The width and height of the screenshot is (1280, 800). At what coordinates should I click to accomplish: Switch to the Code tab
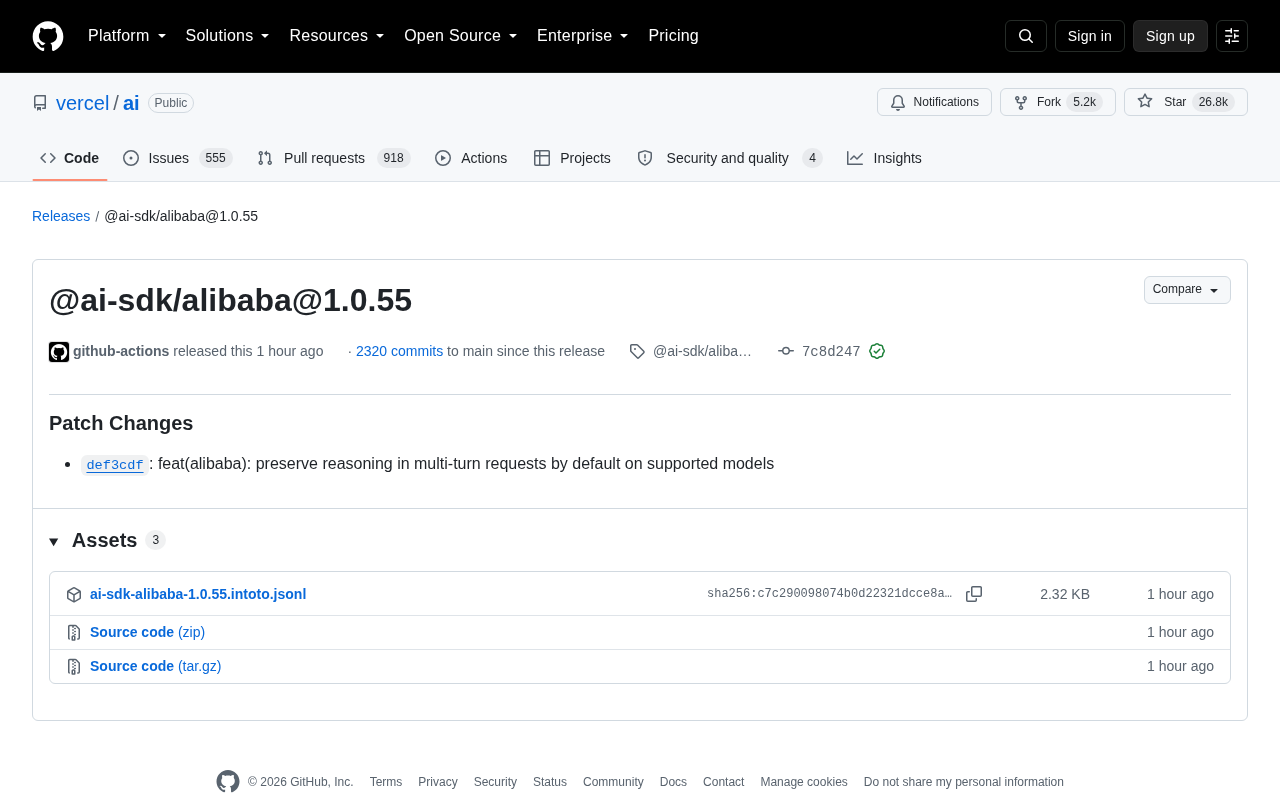click(x=70, y=158)
